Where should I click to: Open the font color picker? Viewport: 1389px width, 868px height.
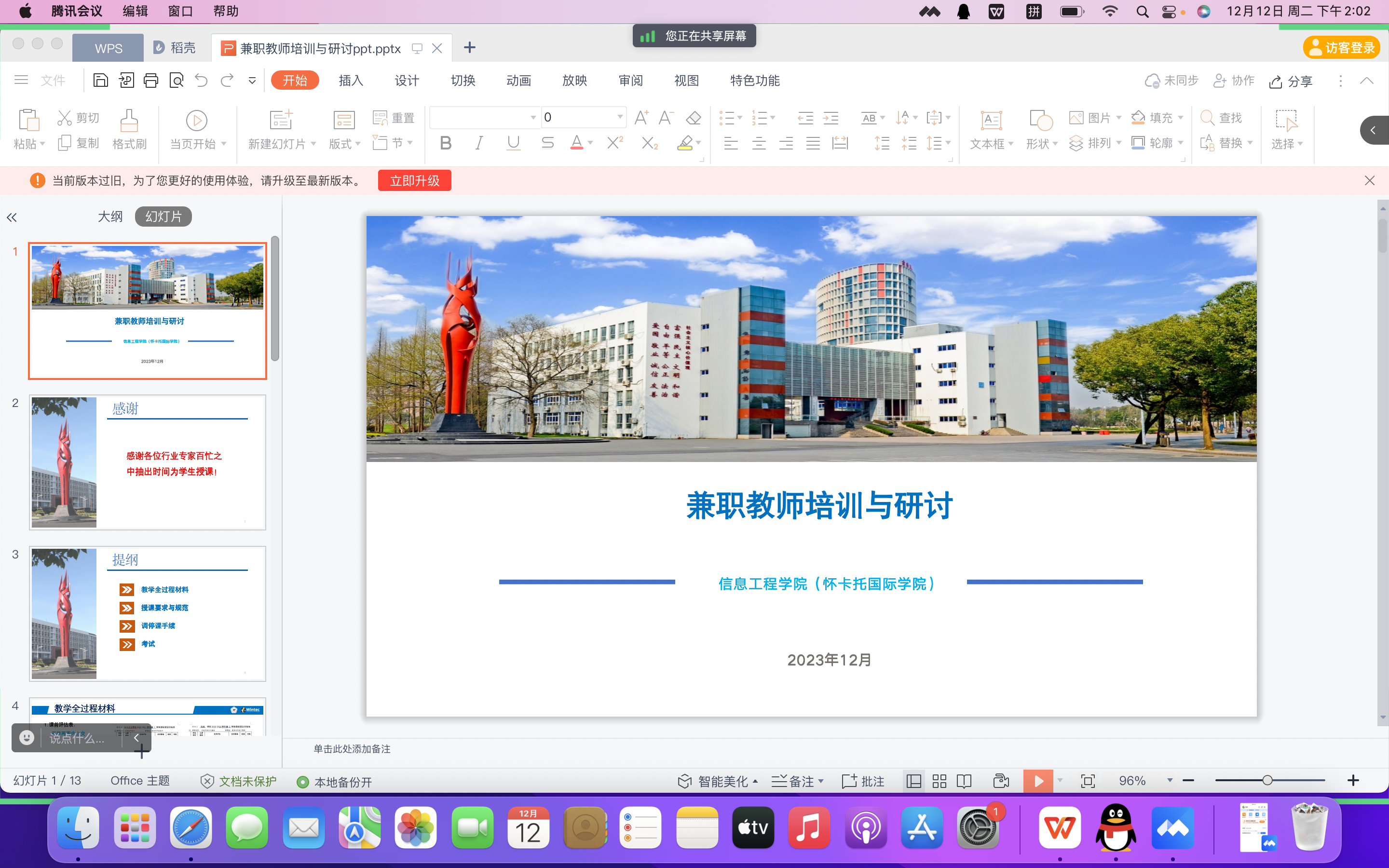[590, 143]
